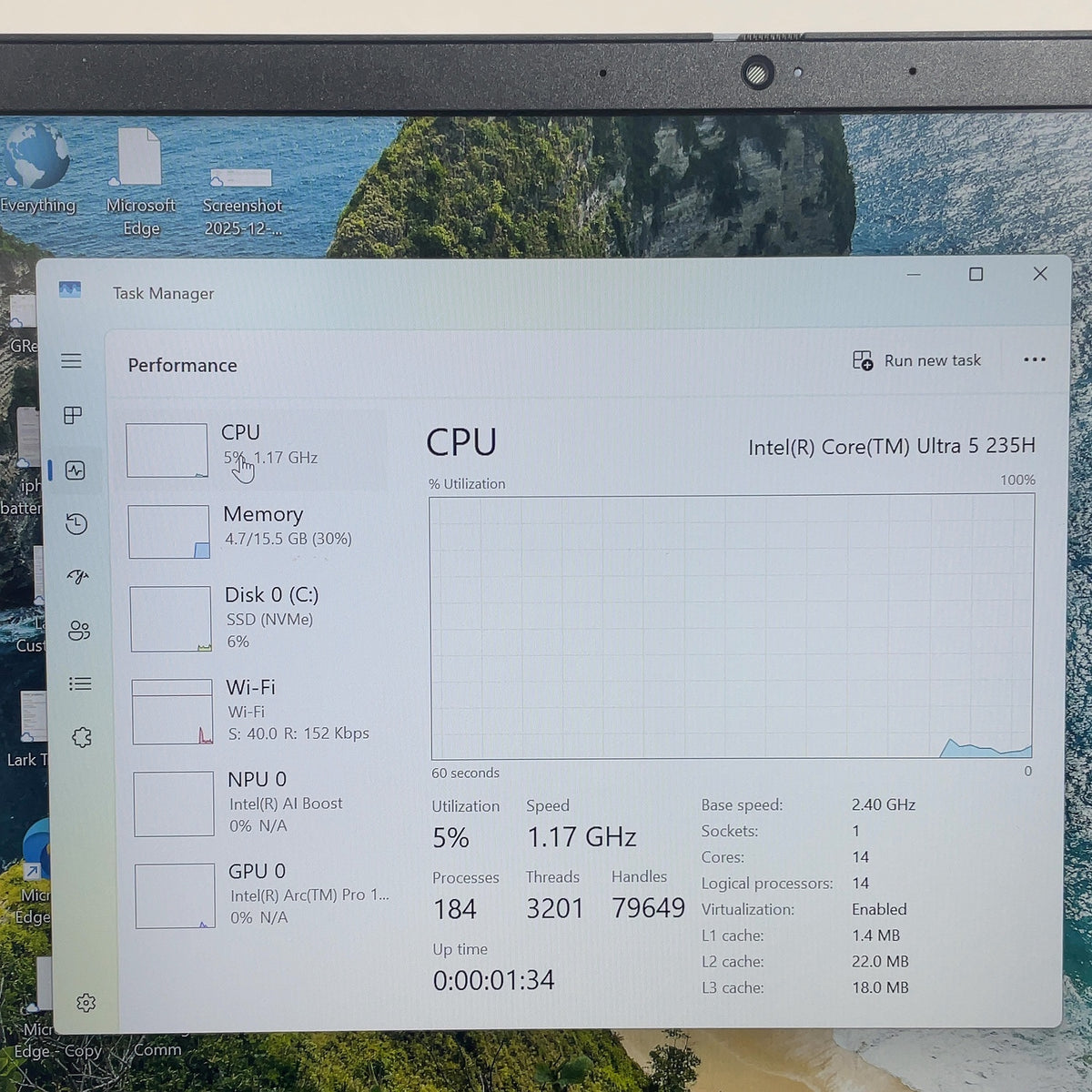Click the Virtualization value Enabled

coord(879,909)
